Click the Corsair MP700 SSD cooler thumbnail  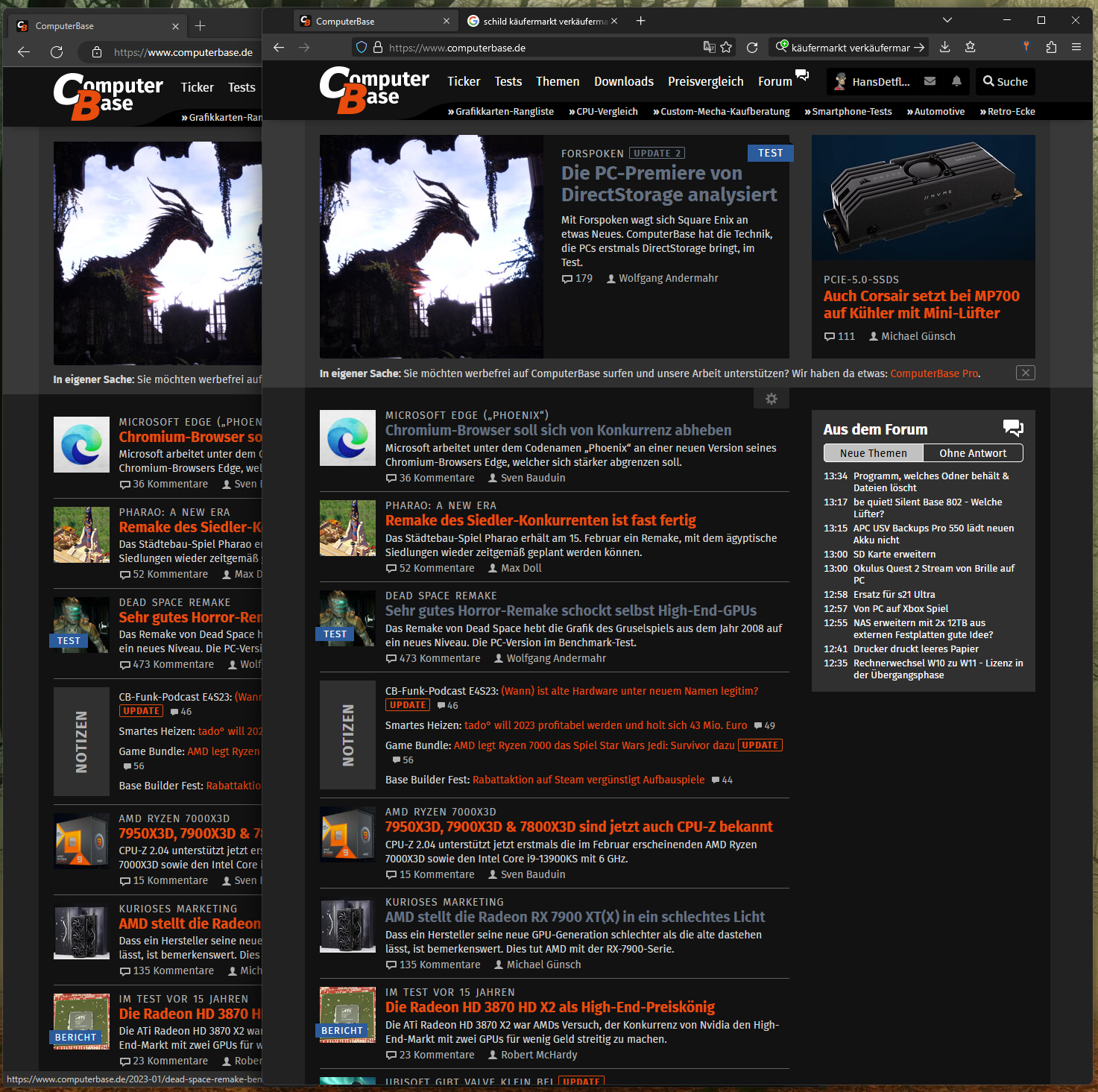(x=924, y=198)
